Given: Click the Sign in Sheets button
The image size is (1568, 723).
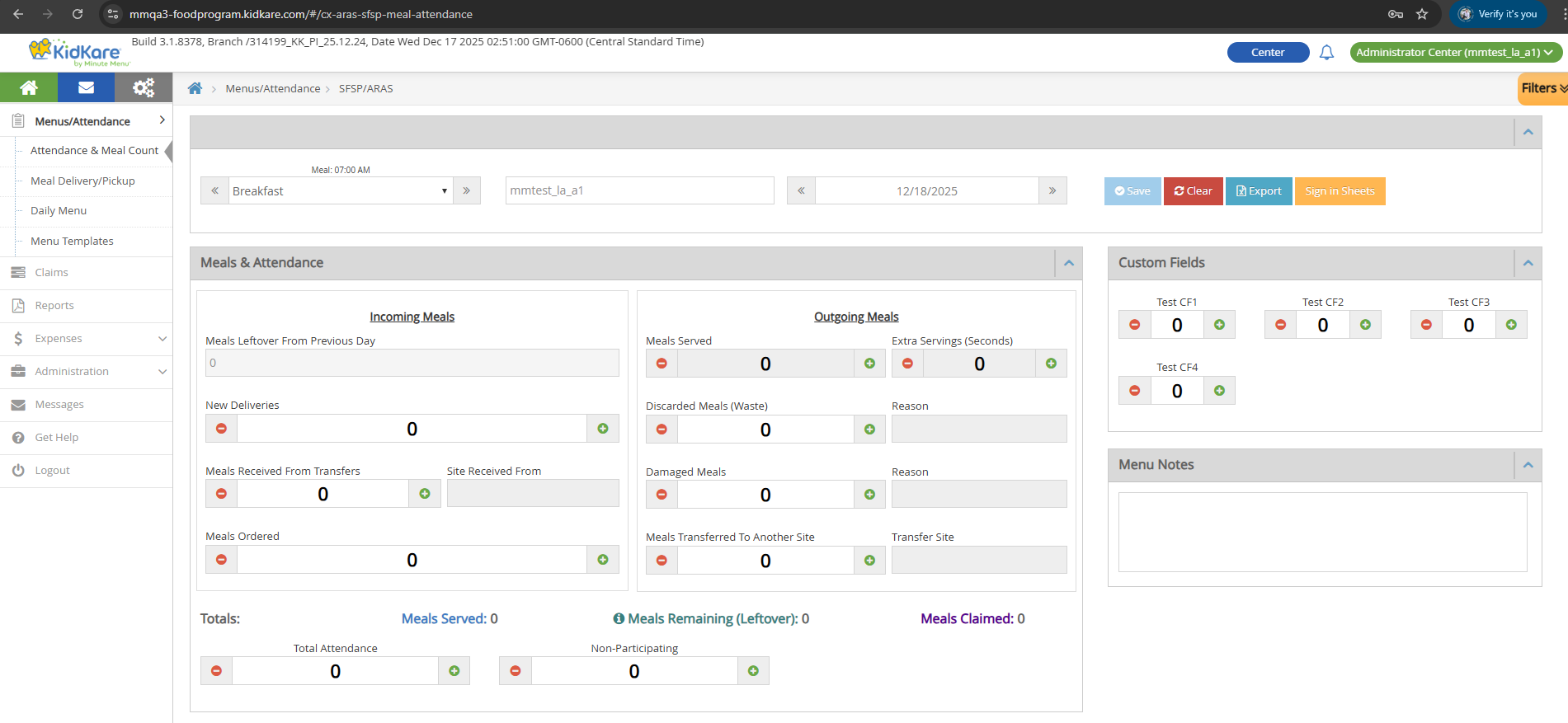Looking at the screenshot, I should (x=1340, y=191).
